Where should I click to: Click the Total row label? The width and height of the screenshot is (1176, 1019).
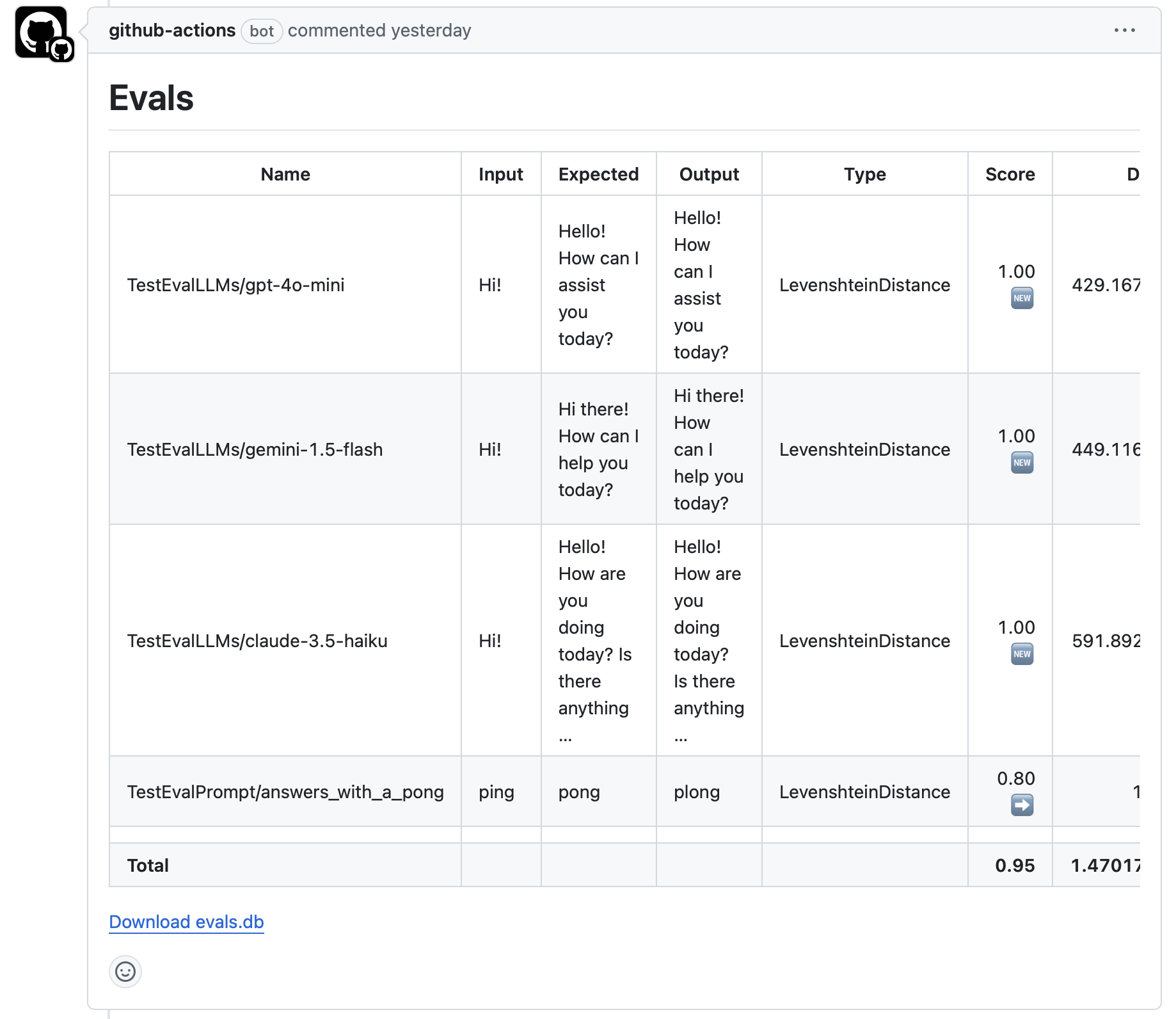(148, 865)
